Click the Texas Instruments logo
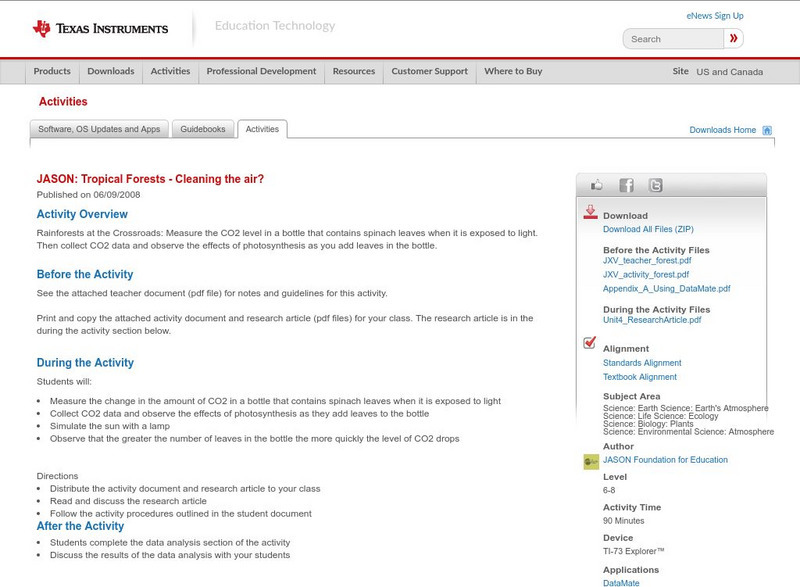This screenshot has height=587, width=800. coord(100,29)
